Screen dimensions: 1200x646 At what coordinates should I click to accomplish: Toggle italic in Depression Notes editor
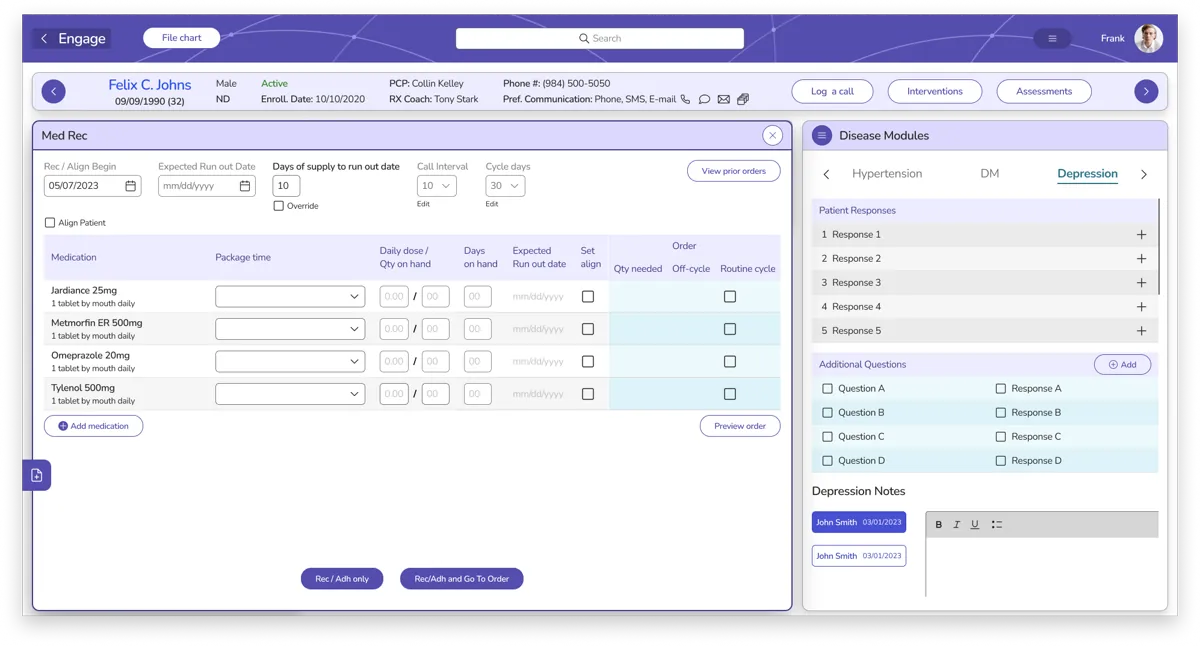tap(956, 524)
